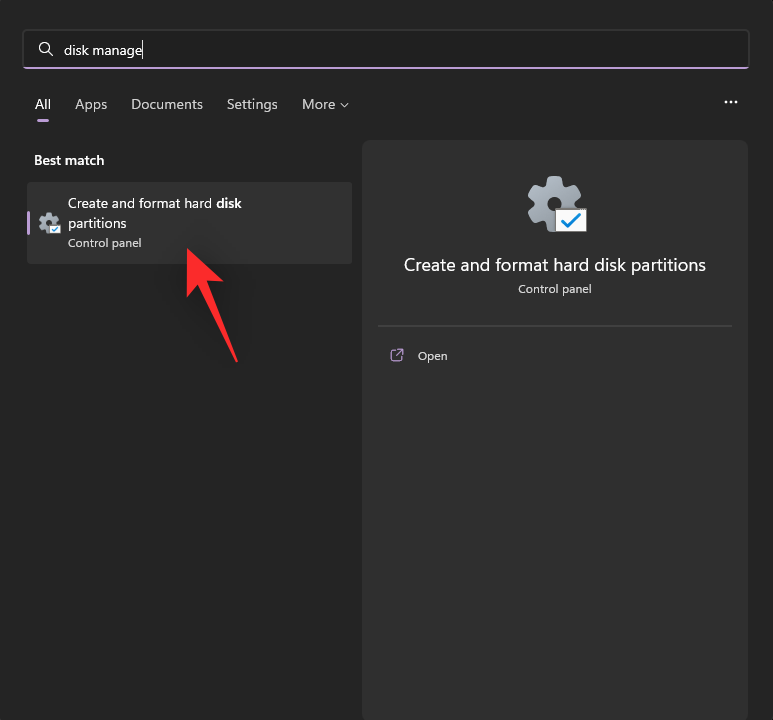Click the external-link icon next to Open

(x=397, y=355)
